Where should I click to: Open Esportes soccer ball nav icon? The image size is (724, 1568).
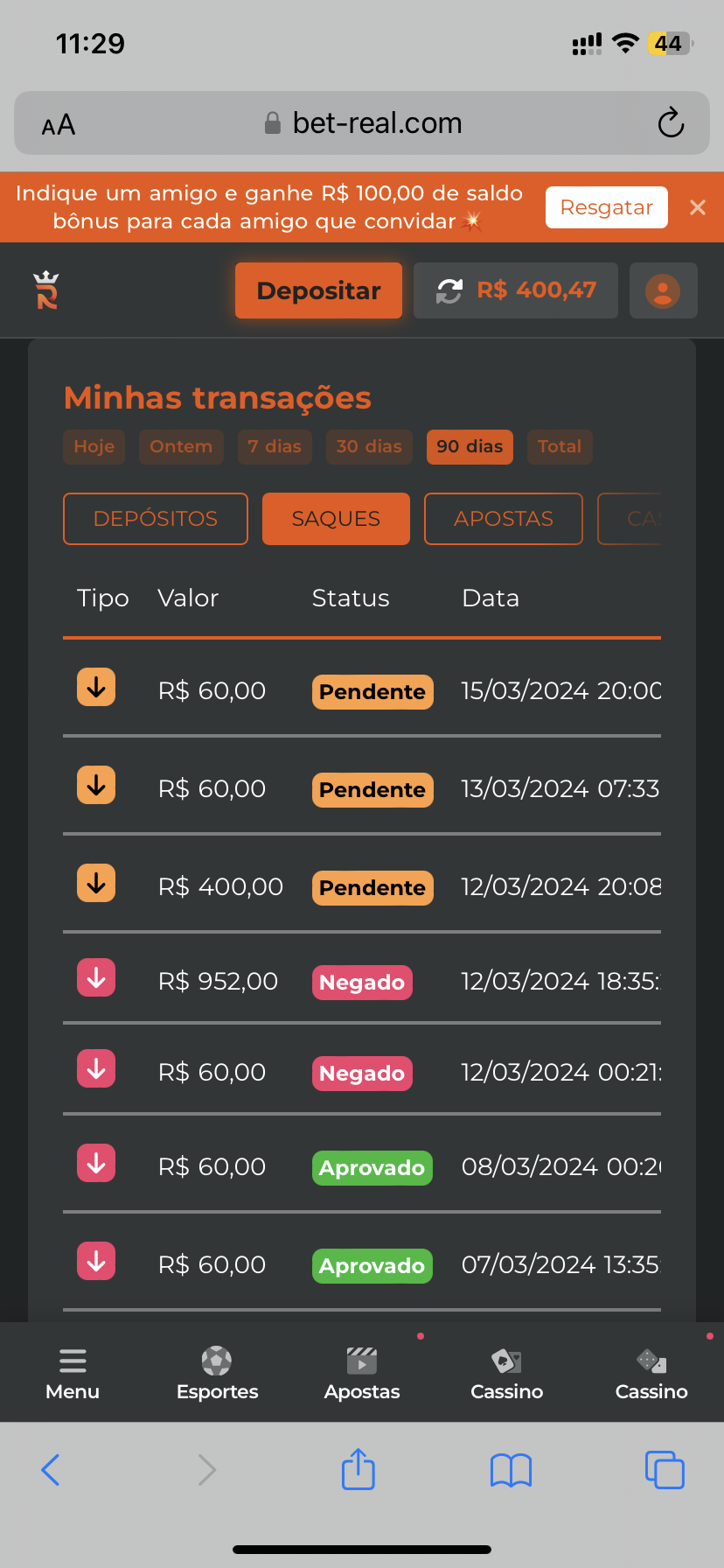point(217,1361)
